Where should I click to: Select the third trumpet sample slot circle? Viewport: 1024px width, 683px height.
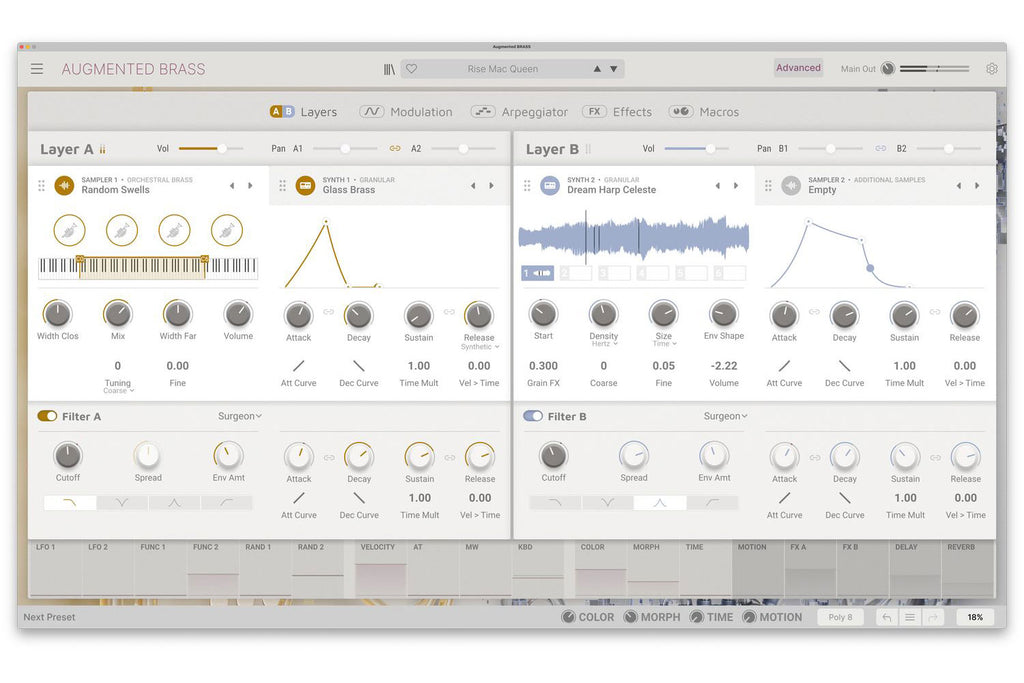(174, 230)
